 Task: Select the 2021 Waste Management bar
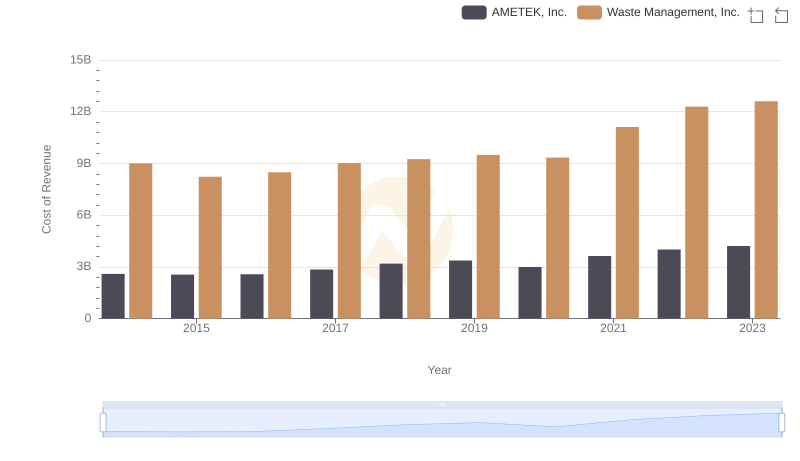click(627, 222)
